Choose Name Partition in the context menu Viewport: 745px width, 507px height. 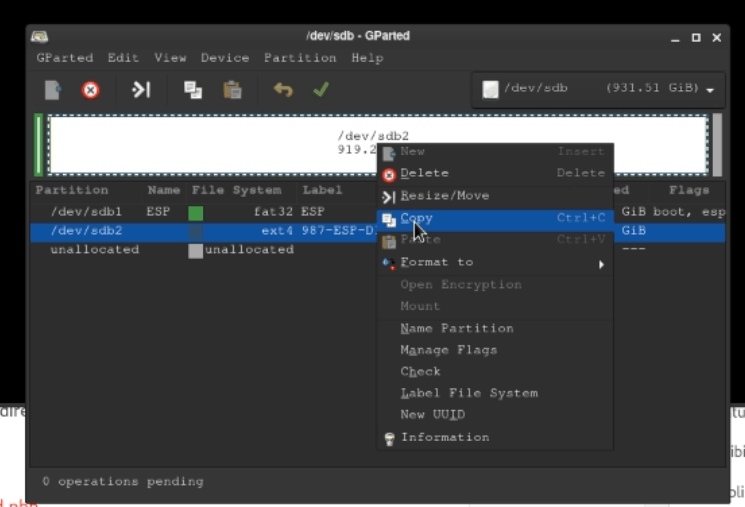[496, 328]
